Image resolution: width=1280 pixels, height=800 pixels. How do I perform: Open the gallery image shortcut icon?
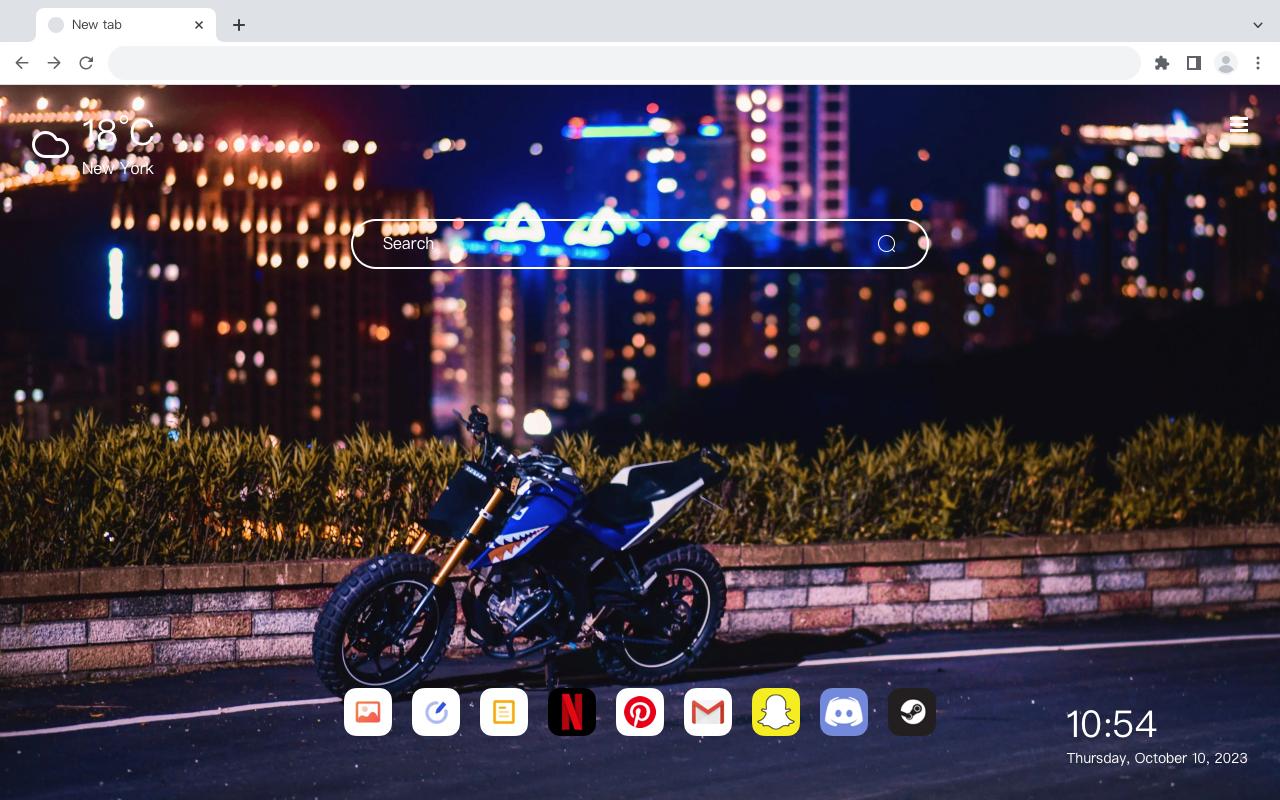click(368, 712)
